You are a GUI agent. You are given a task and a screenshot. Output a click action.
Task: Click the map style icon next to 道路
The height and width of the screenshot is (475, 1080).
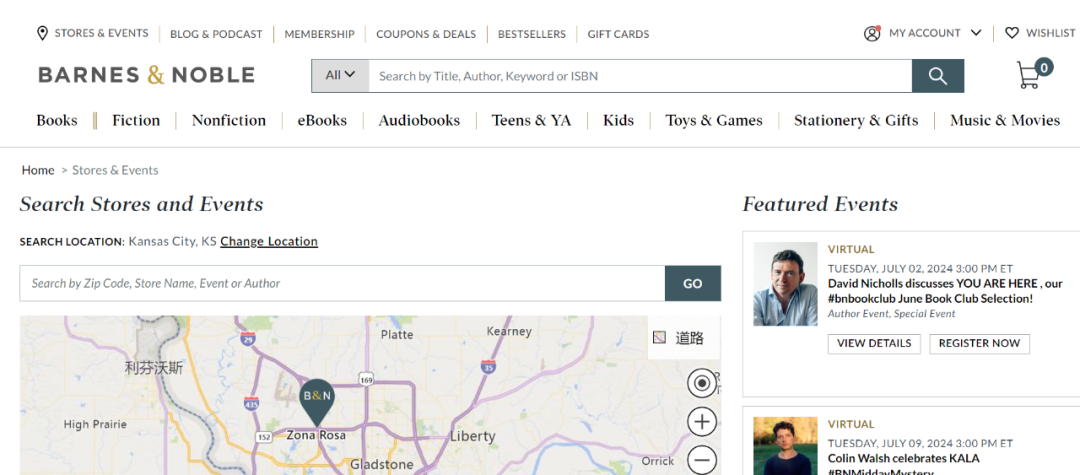[x=660, y=337]
